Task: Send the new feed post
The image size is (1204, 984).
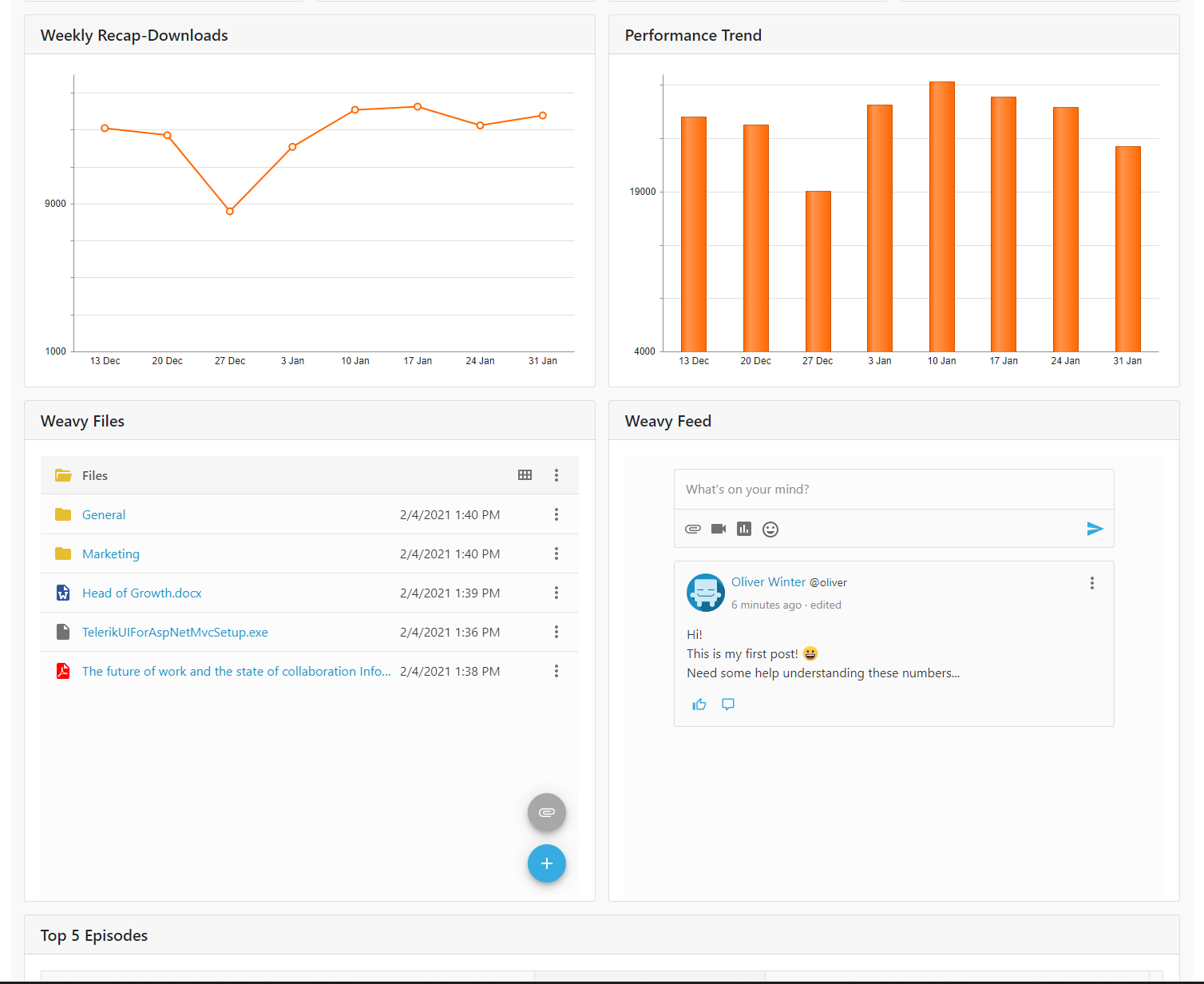Action: point(1095,529)
